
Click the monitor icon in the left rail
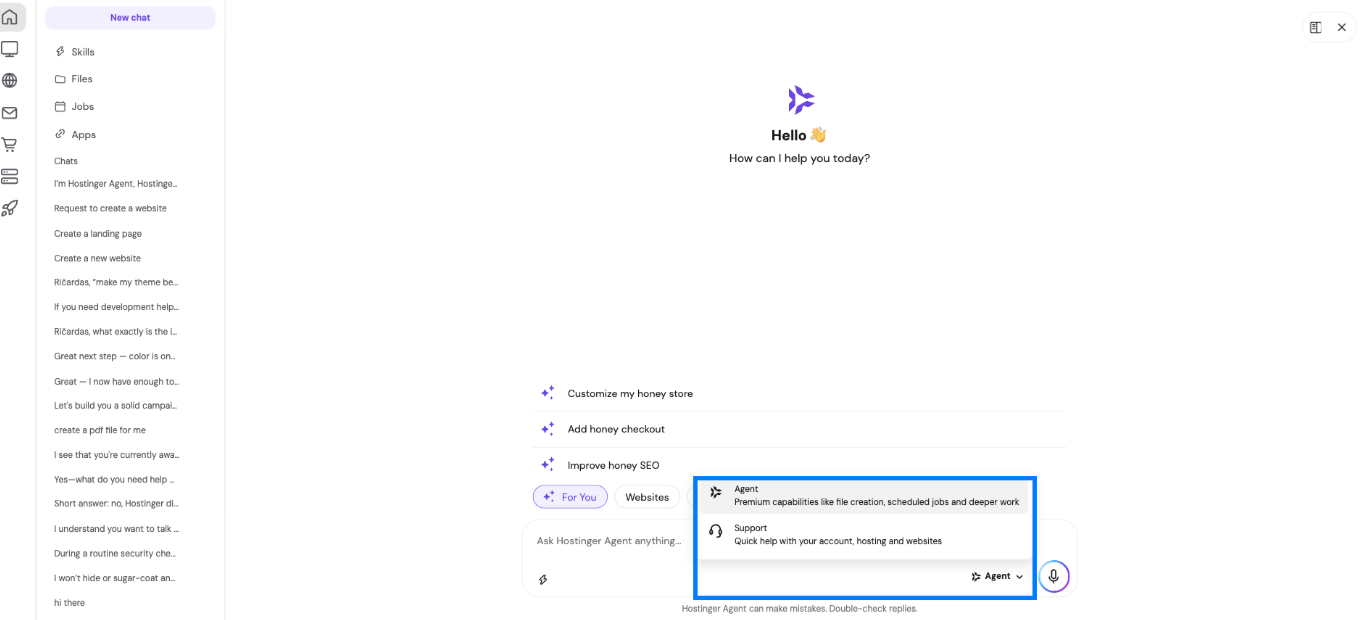10,49
